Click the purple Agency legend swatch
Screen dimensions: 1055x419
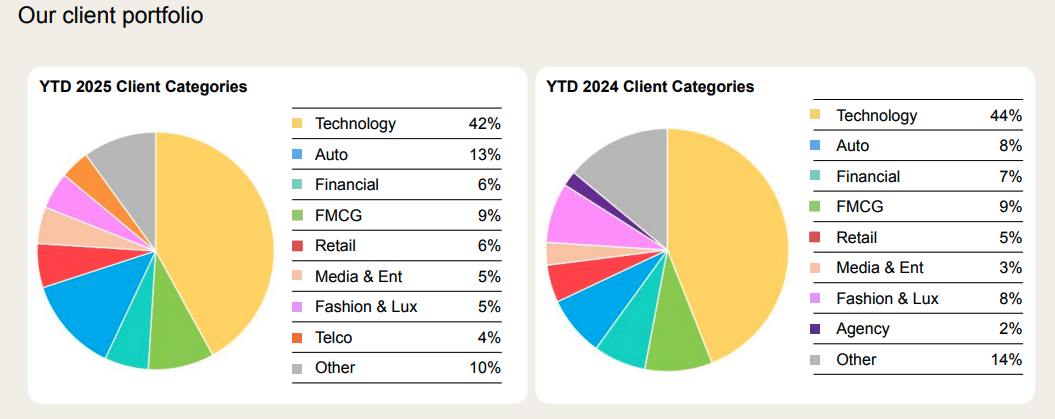click(x=815, y=329)
